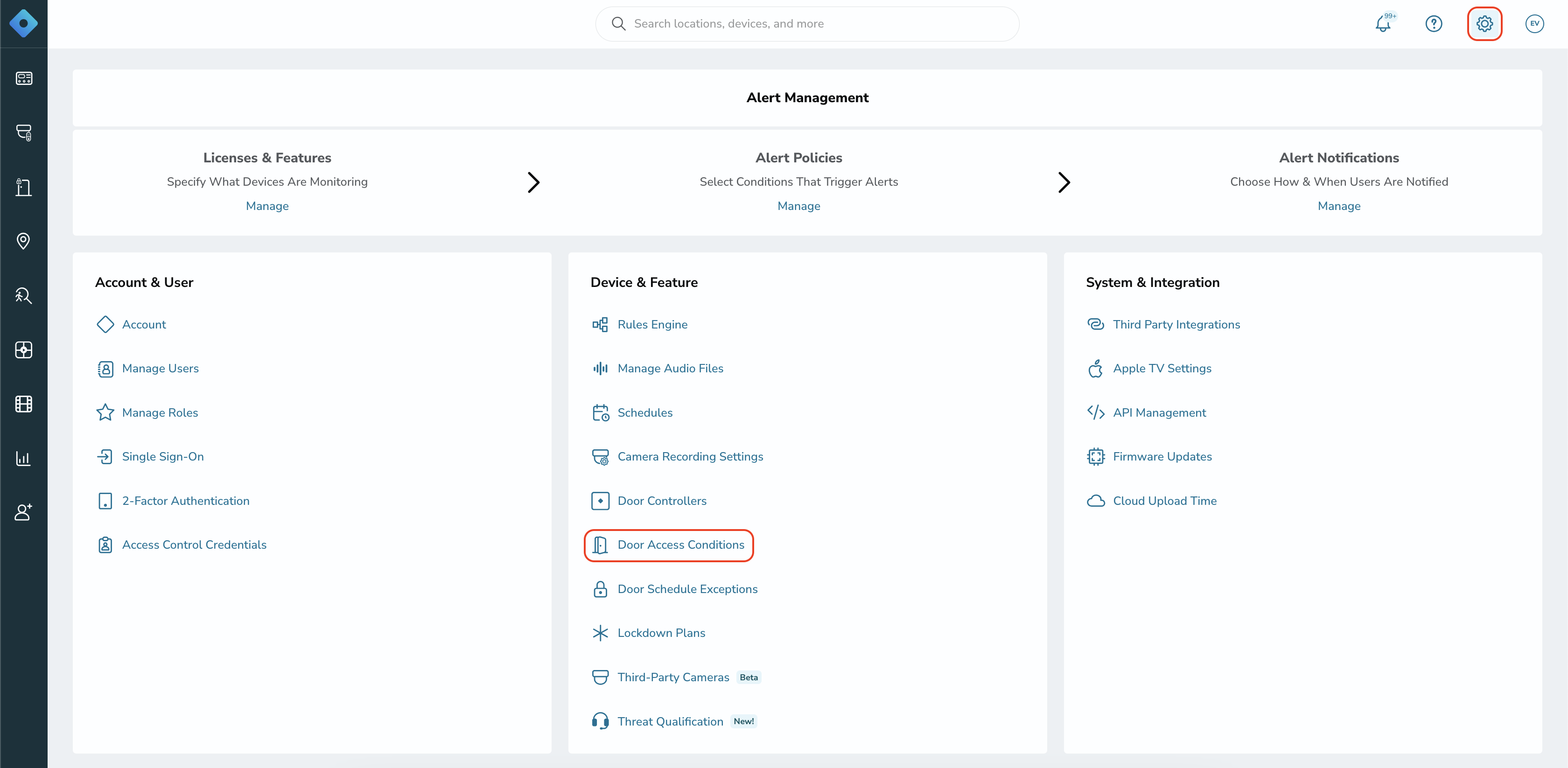Open the analytics bar chart sidebar icon

[24, 458]
